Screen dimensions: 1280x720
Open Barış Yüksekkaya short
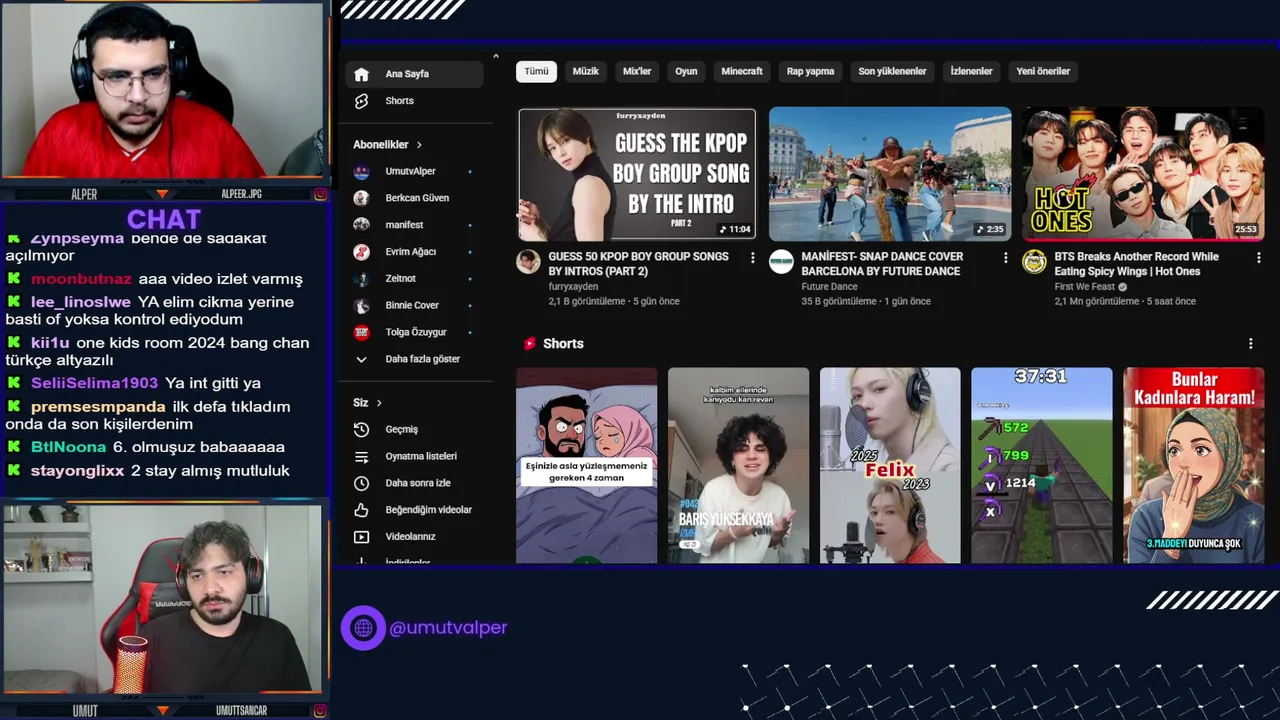tap(738, 465)
